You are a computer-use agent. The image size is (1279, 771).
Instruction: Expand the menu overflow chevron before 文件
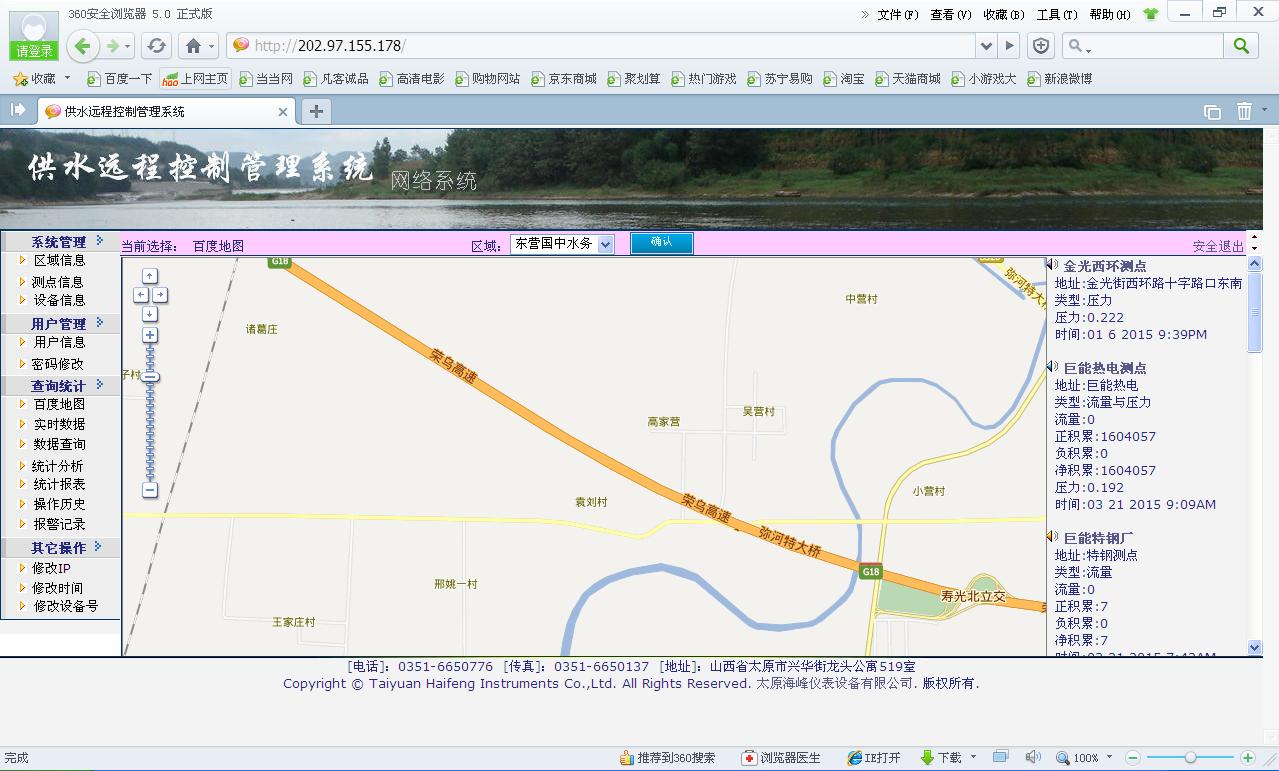tap(866, 14)
